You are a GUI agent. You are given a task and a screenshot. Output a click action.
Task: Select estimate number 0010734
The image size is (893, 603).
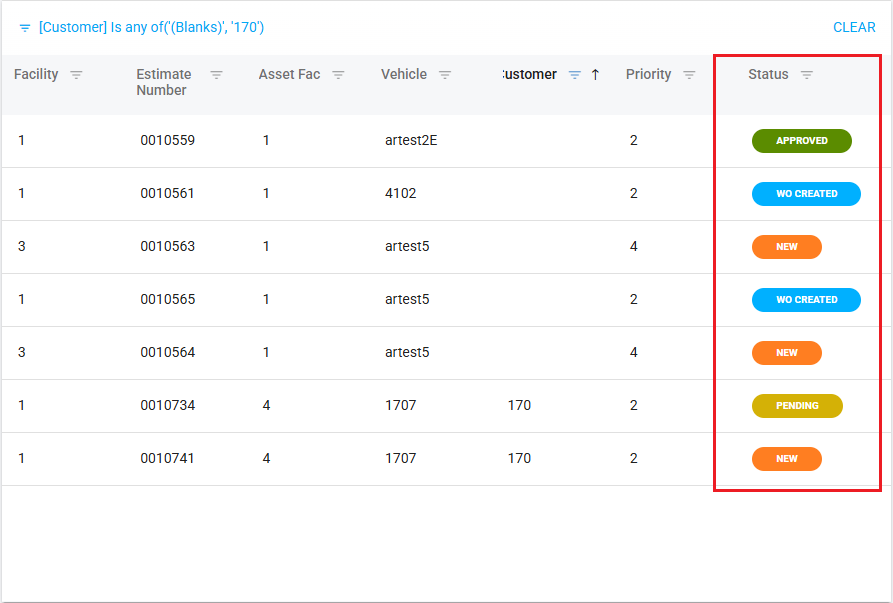pyautogui.click(x=167, y=406)
